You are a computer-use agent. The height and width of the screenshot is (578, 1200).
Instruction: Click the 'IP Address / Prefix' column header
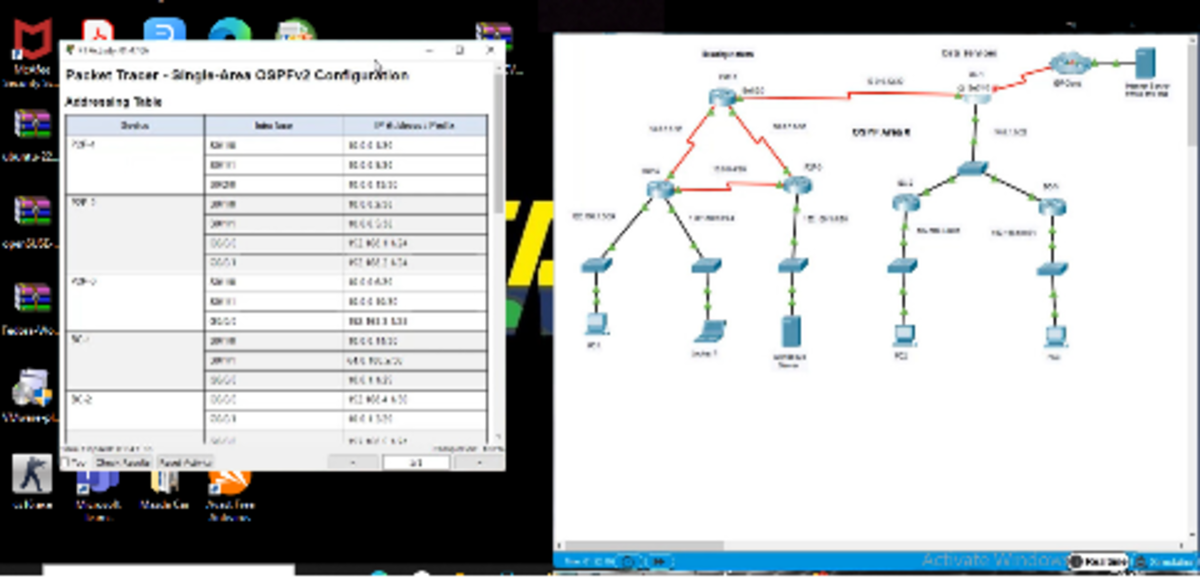point(416,125)
